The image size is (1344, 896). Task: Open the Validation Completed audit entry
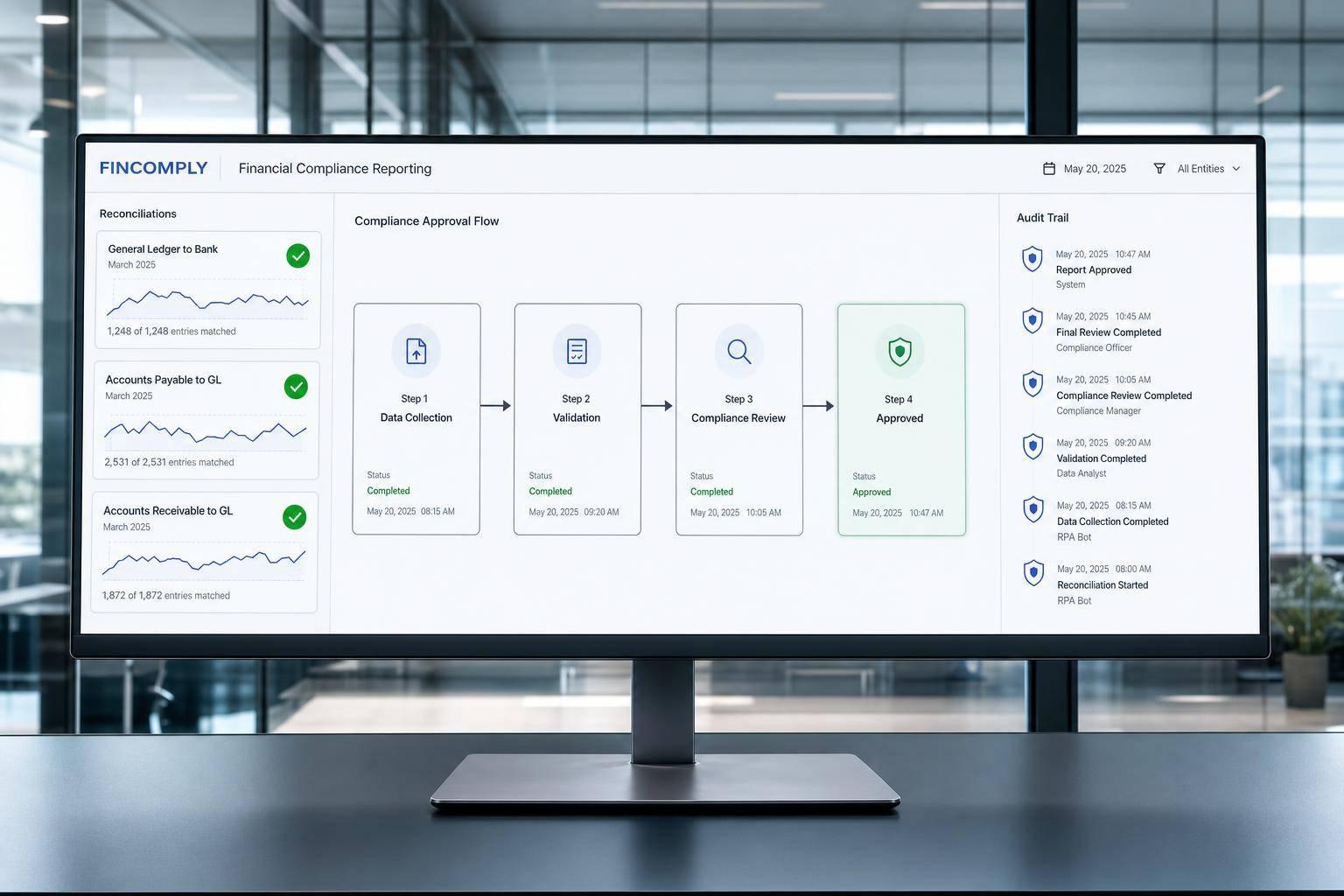click(1088, 458)
